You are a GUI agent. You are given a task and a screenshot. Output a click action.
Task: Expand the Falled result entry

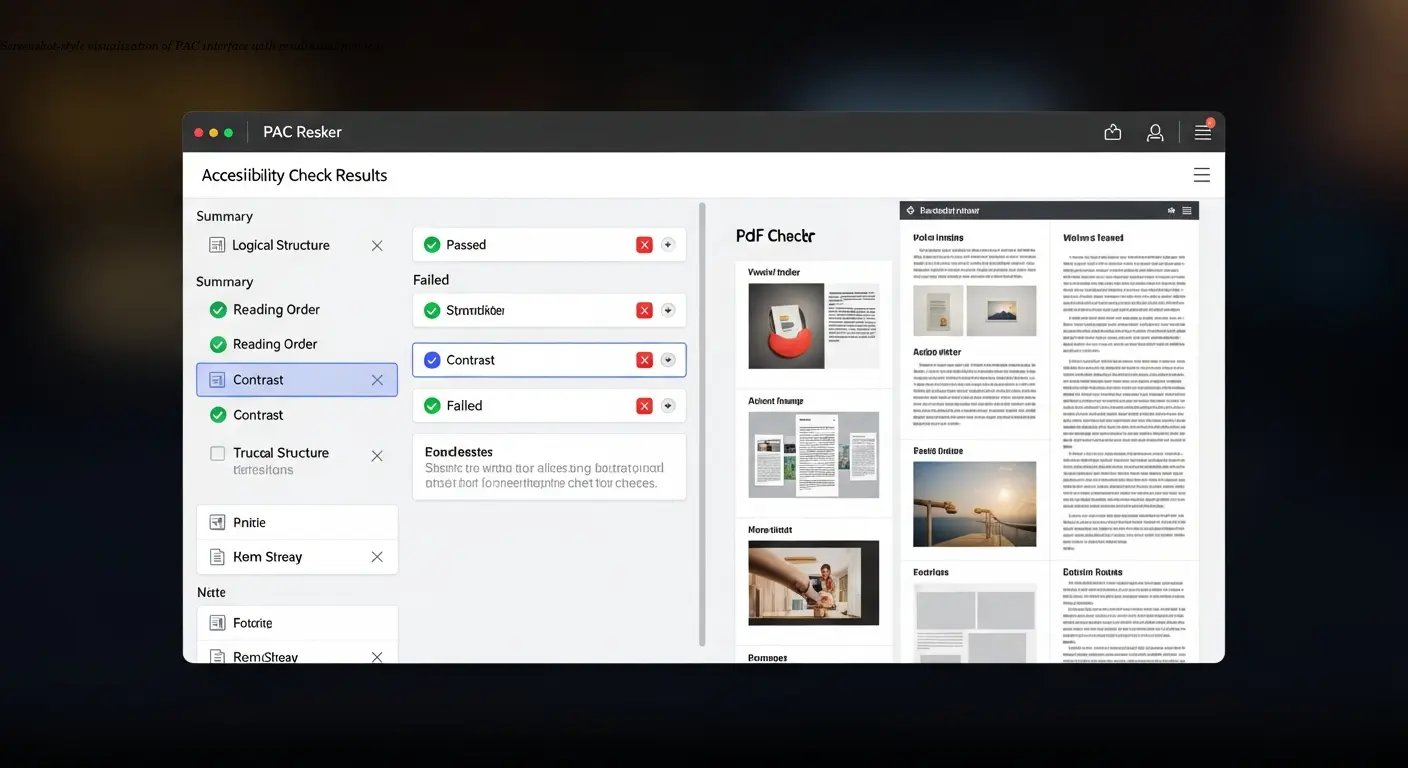point(668,405)
